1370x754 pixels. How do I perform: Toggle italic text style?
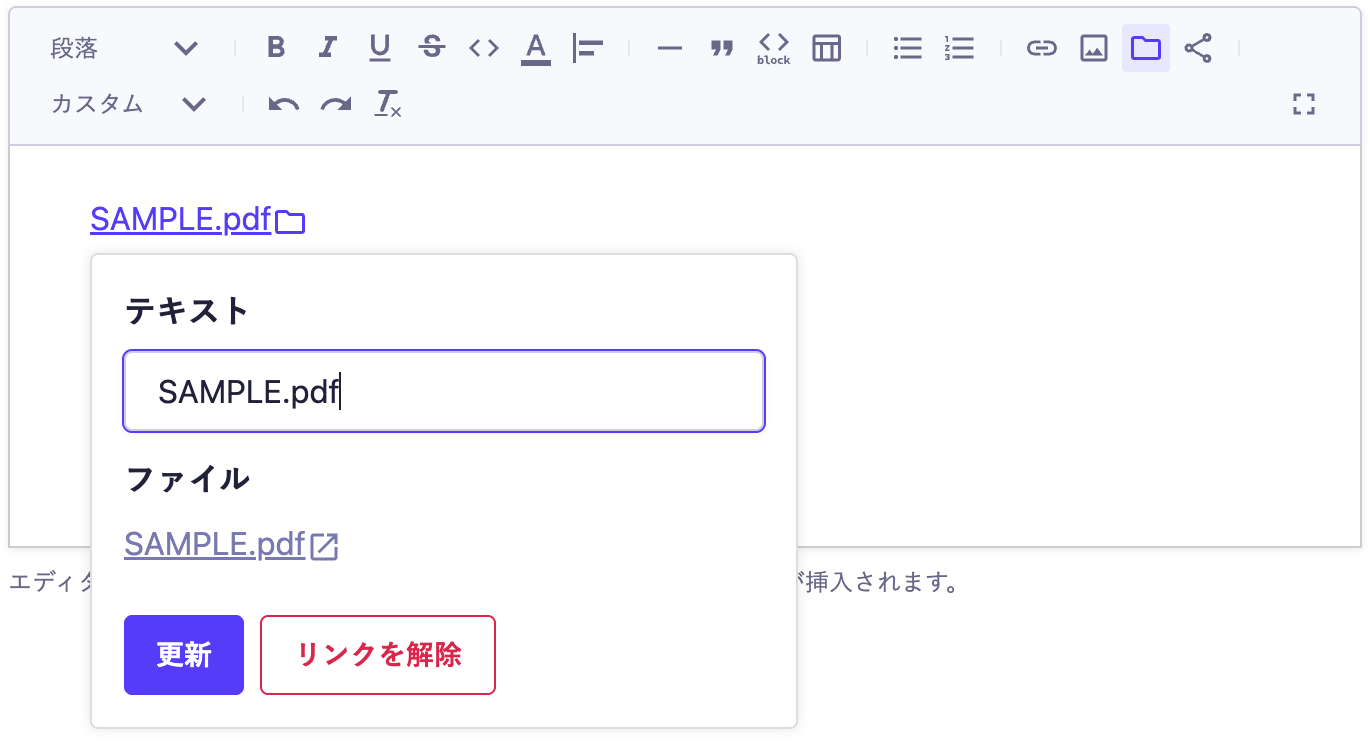pos(328,48)
